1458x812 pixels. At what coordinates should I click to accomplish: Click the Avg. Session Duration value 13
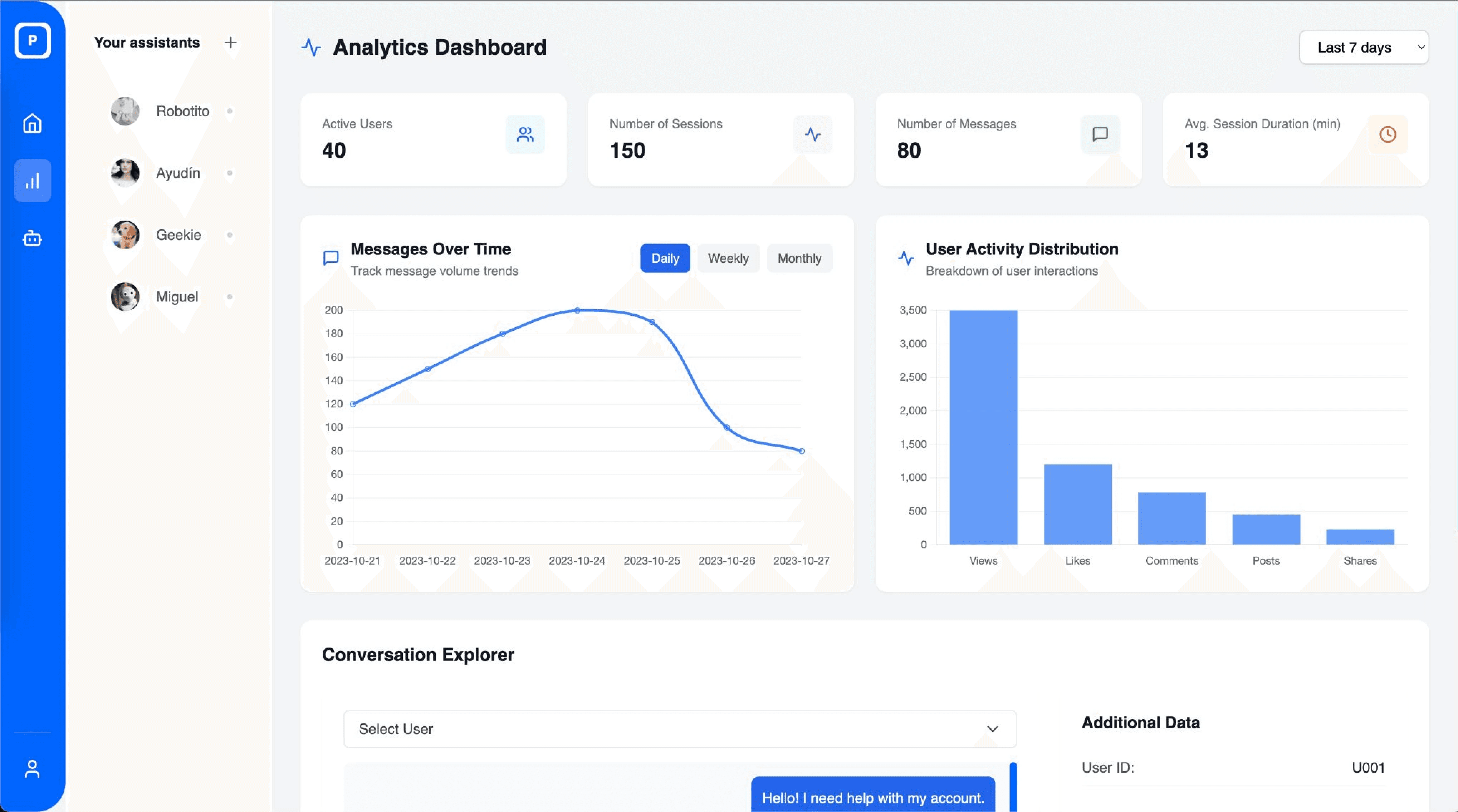tap(1197, 151)
